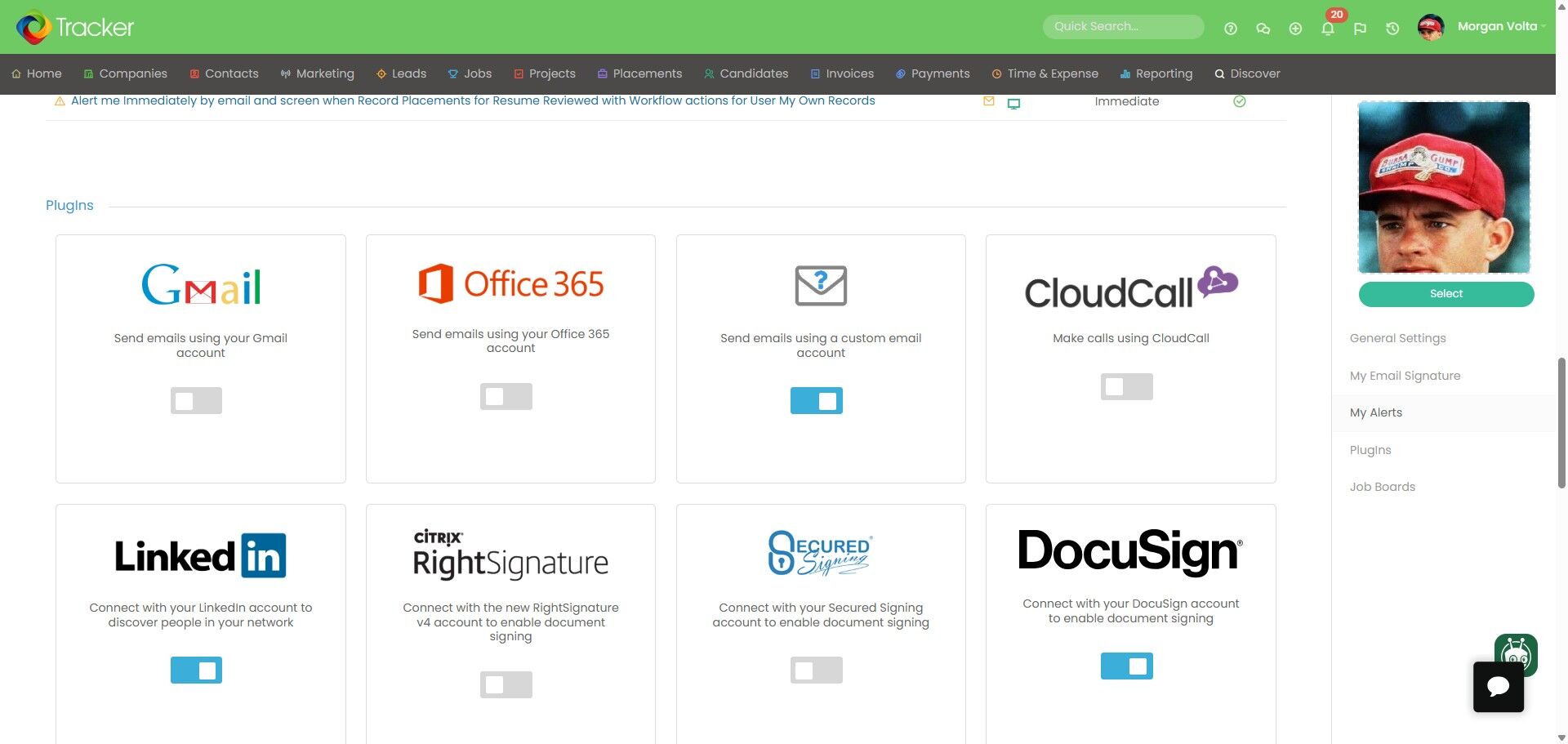Enable the CloudCall plugin toggle
Viewport: 1568px width, 744px height.
click(1127, 386)
